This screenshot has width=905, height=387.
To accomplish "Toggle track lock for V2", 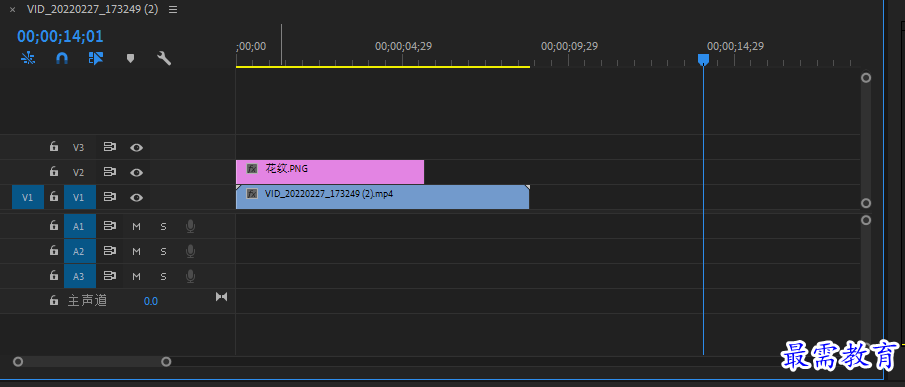I will click(54, 172).
